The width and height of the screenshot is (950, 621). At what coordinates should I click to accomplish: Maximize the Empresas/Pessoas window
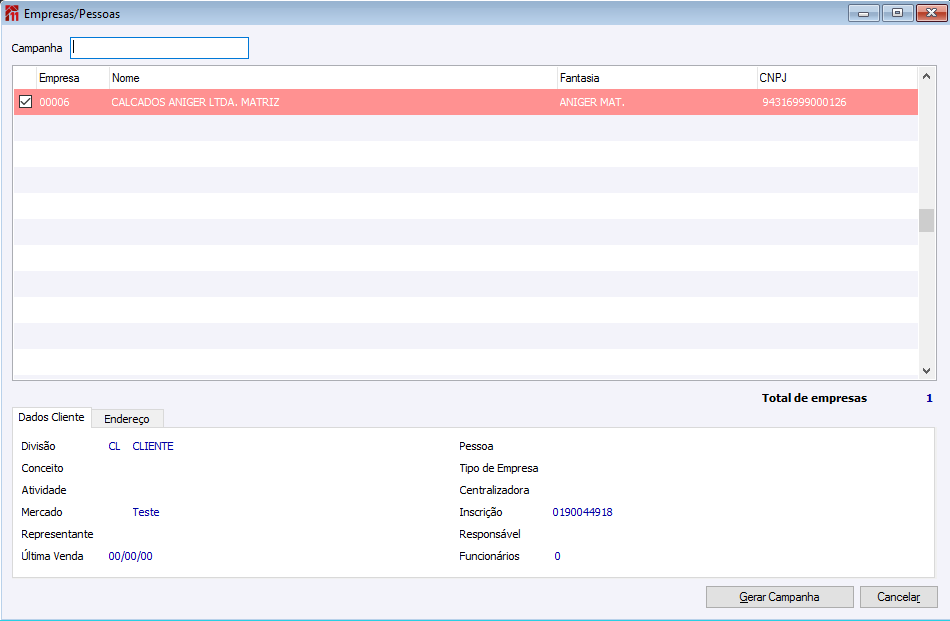pyautogui.click(x=897, y=13)
